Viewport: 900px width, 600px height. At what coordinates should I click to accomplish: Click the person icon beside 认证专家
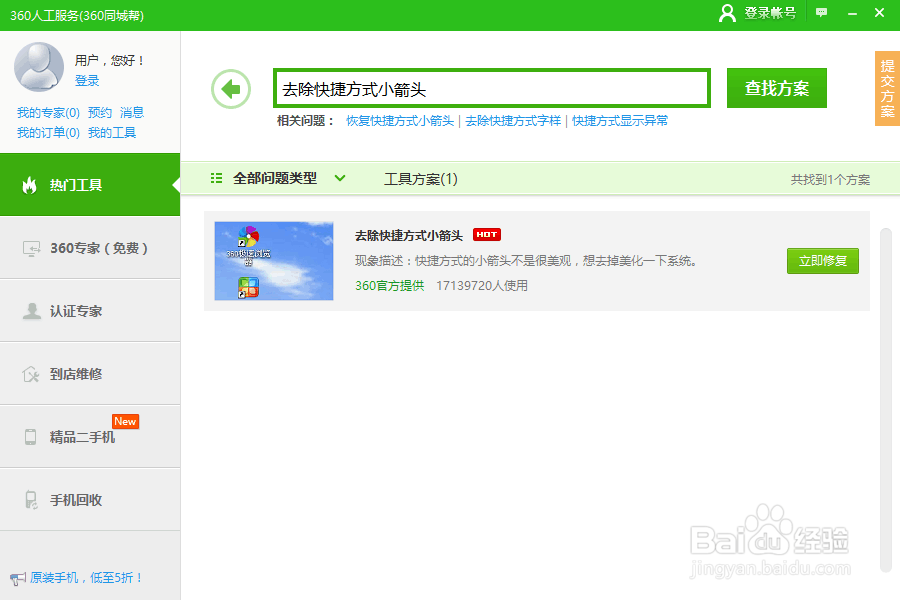coord(32,311)
